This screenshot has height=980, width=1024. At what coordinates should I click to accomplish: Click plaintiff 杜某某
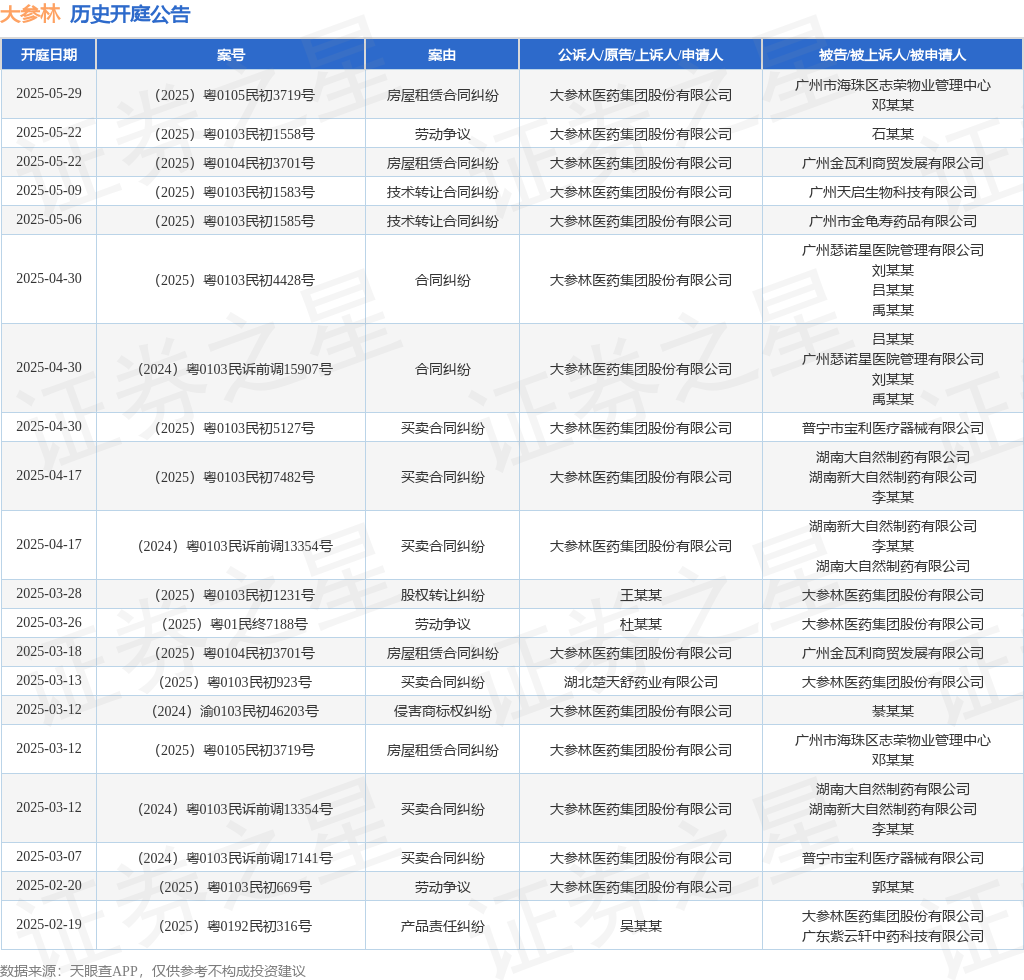click(x=641, y=624)
